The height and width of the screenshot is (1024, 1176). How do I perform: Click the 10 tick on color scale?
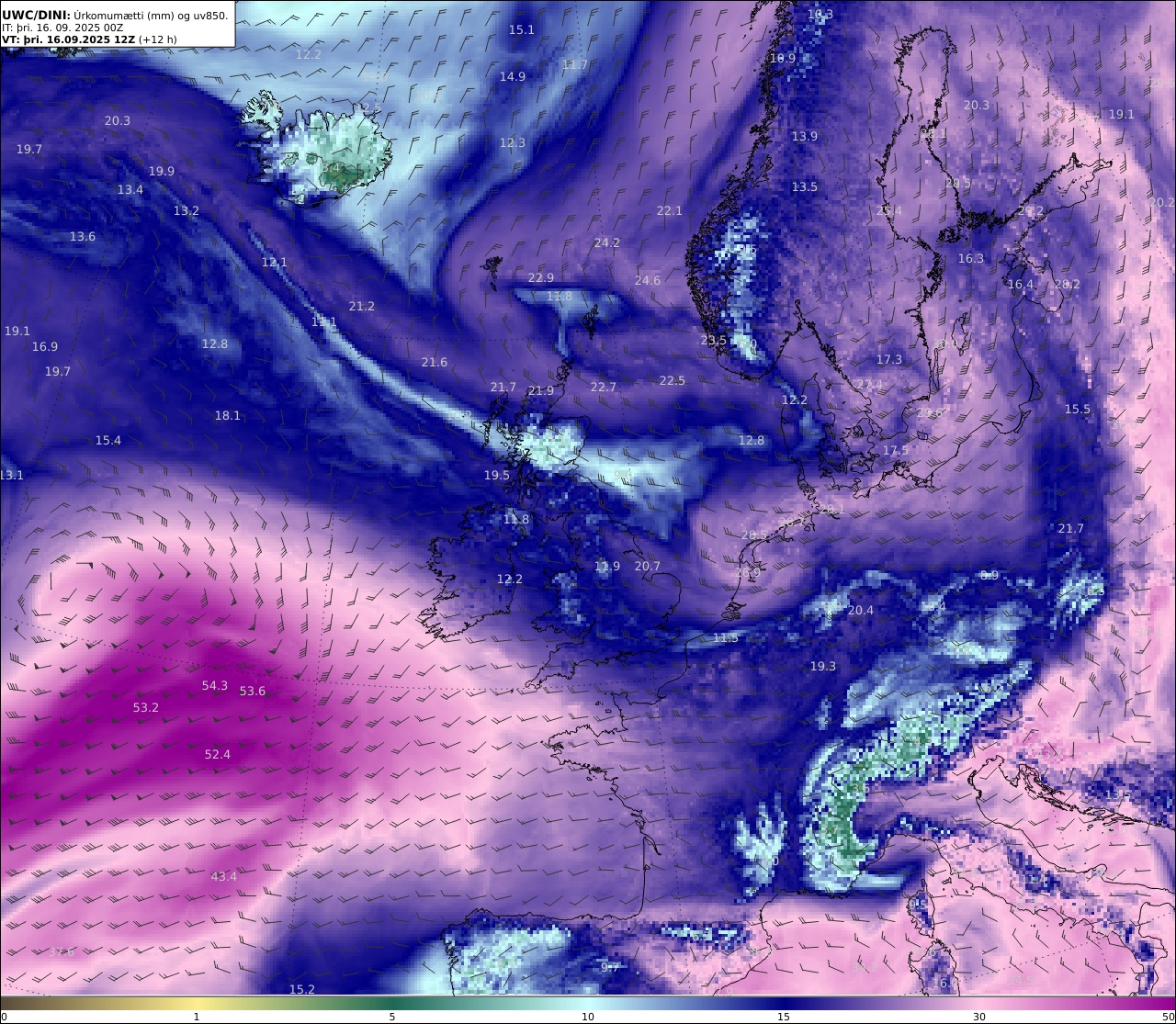click(588, 1017)
